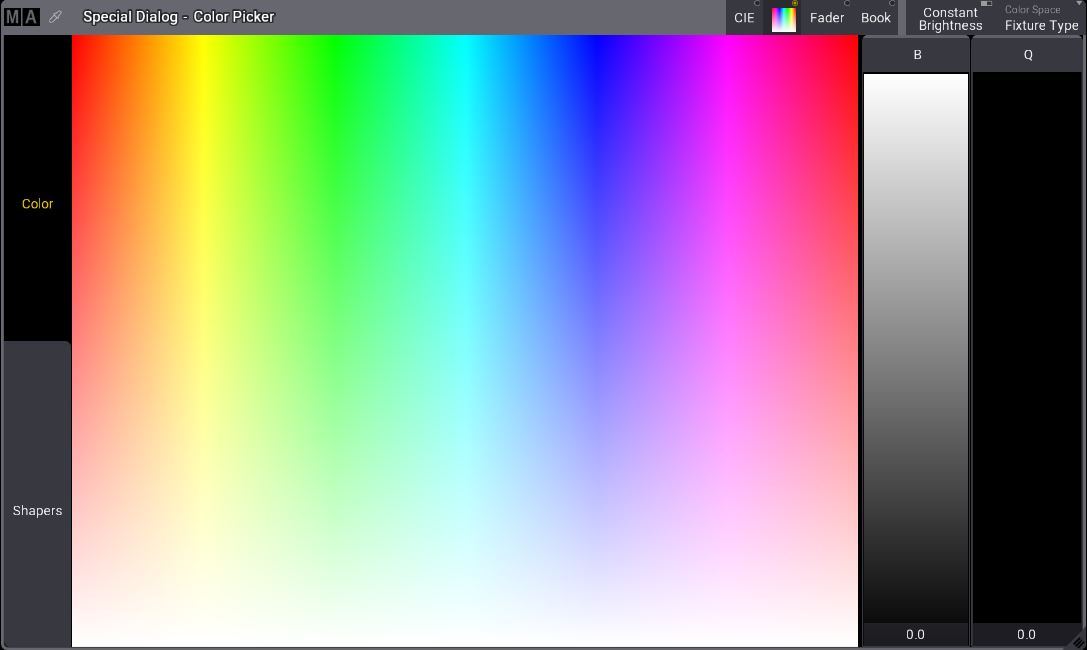1087x650 pixels.
Task: Switch to Fader color mode
Action: point(827,18)
